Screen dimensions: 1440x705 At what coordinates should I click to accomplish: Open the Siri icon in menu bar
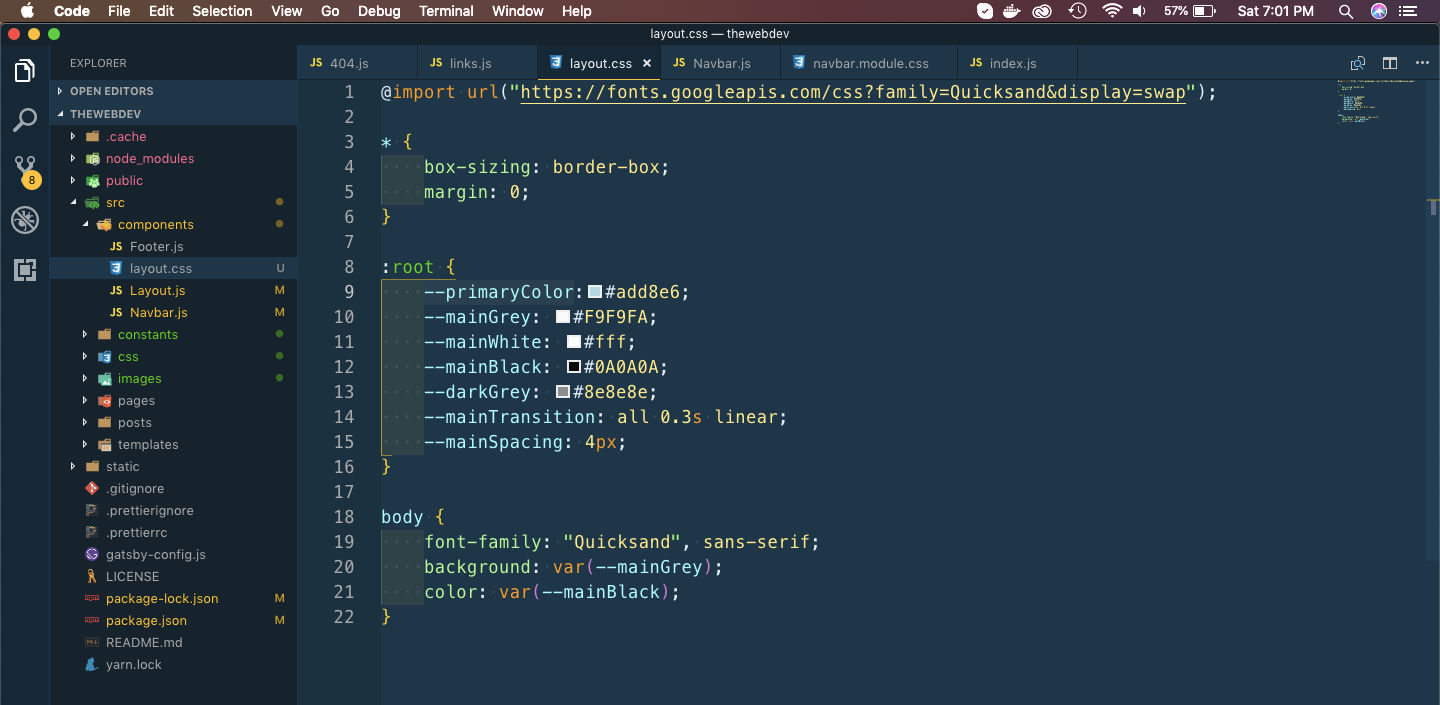point(1380,11)
